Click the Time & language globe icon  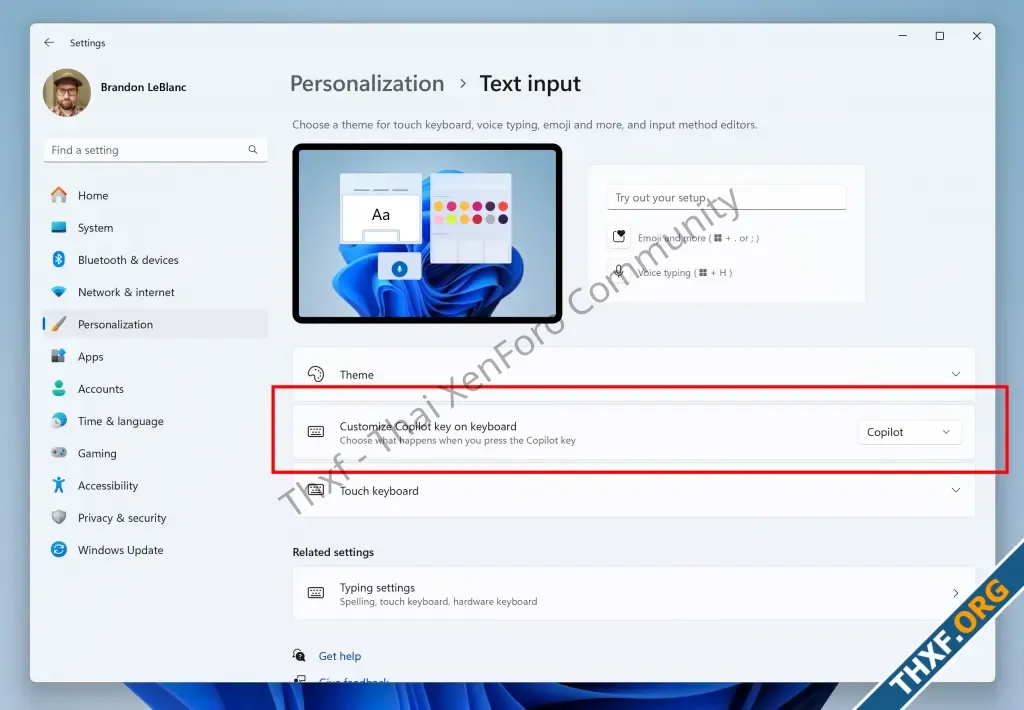pyautogui.click(x=59, y=421)
